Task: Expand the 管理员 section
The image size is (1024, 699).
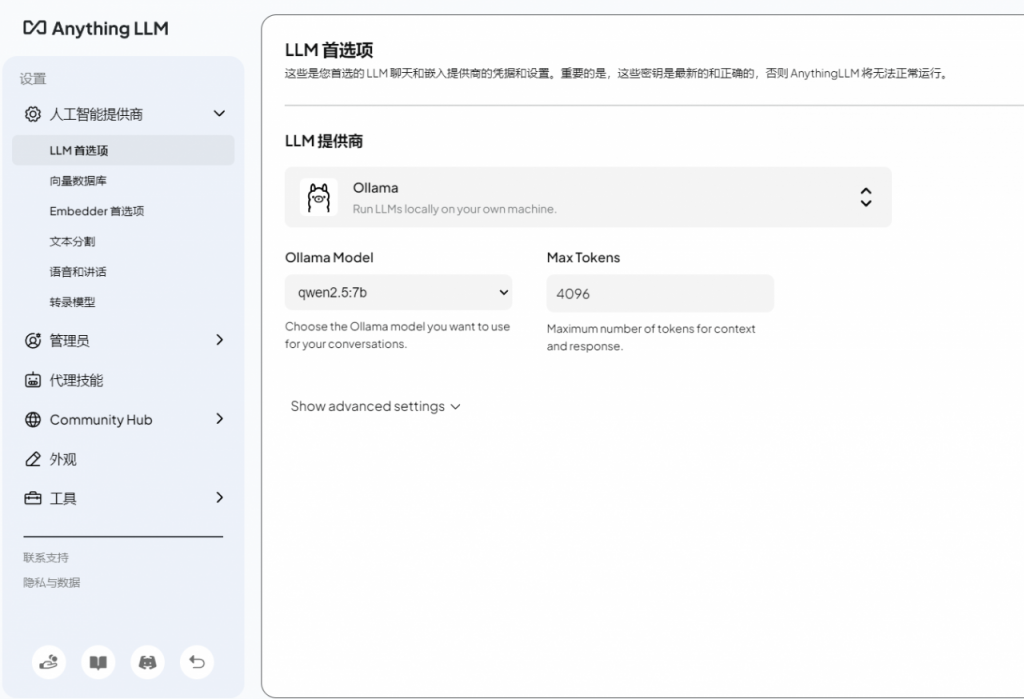Action: tap(219, 340)
